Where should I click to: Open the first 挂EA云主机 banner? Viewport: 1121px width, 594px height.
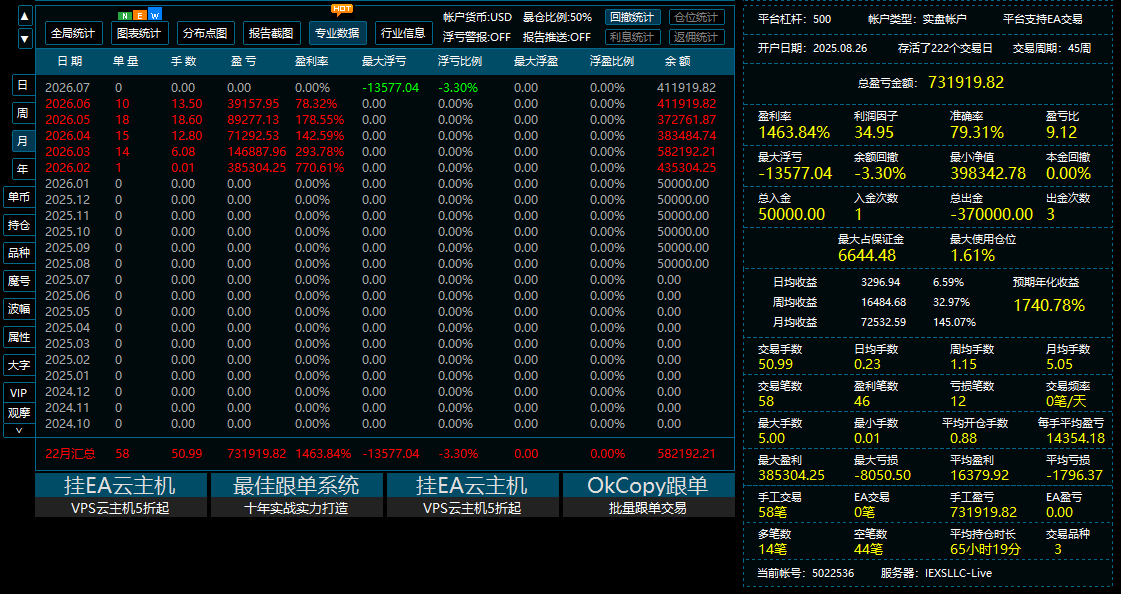point(120,495)
